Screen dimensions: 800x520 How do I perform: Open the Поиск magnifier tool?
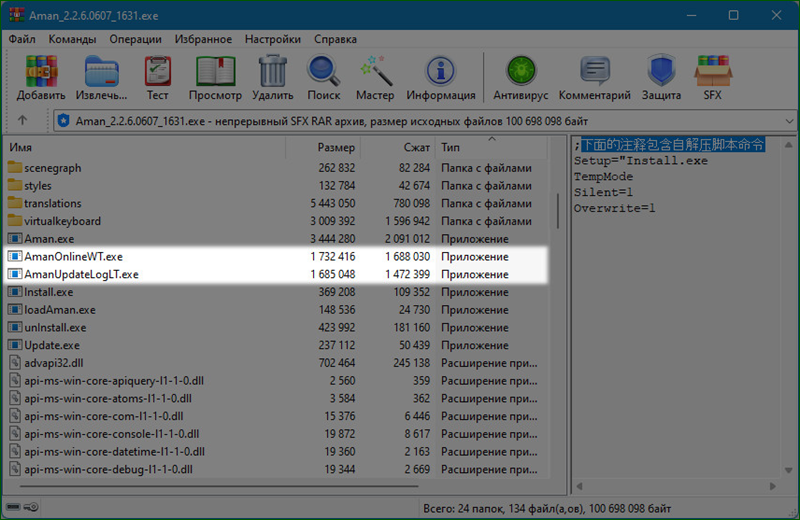[x=323, y=71]
